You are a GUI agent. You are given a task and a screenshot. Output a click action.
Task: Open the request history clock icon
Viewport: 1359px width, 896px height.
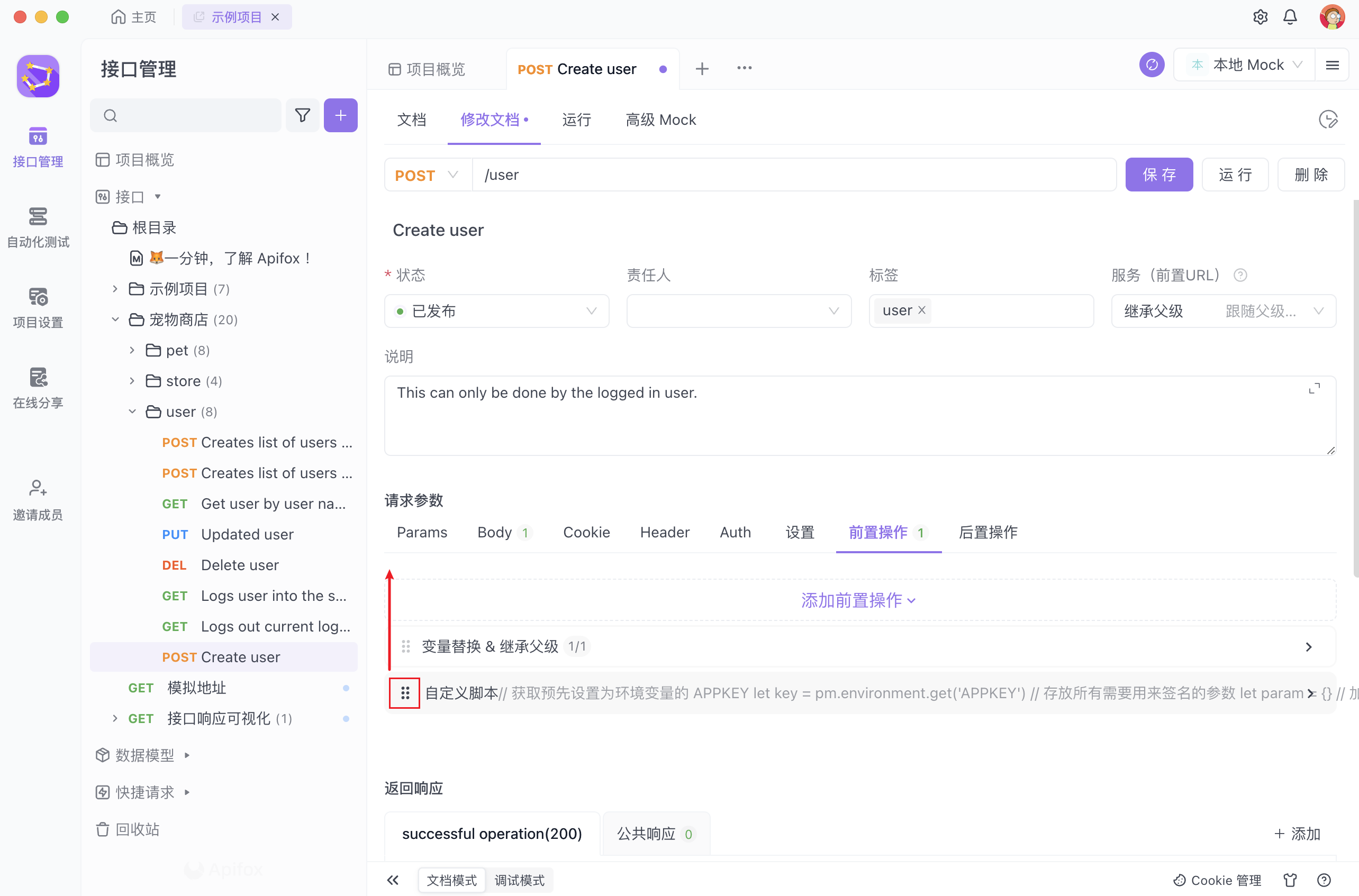[x=1329, y=120]
